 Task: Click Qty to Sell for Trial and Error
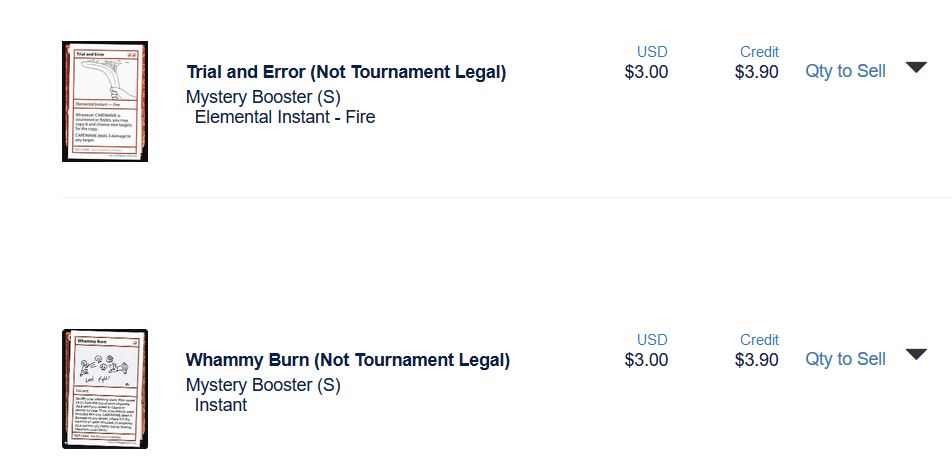tap(845, 71)
